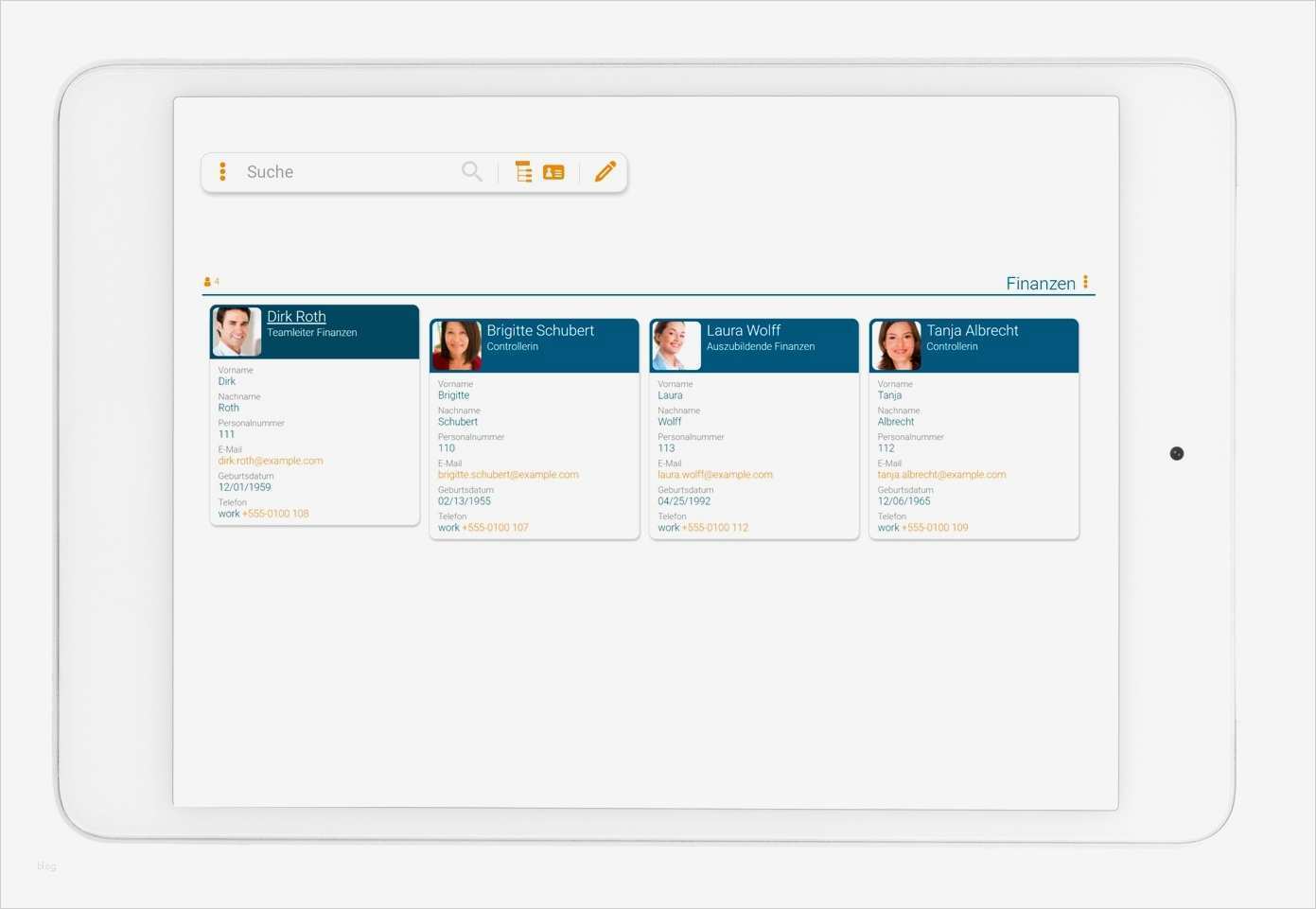Switch to the contact card view icon

pos(553,171)
